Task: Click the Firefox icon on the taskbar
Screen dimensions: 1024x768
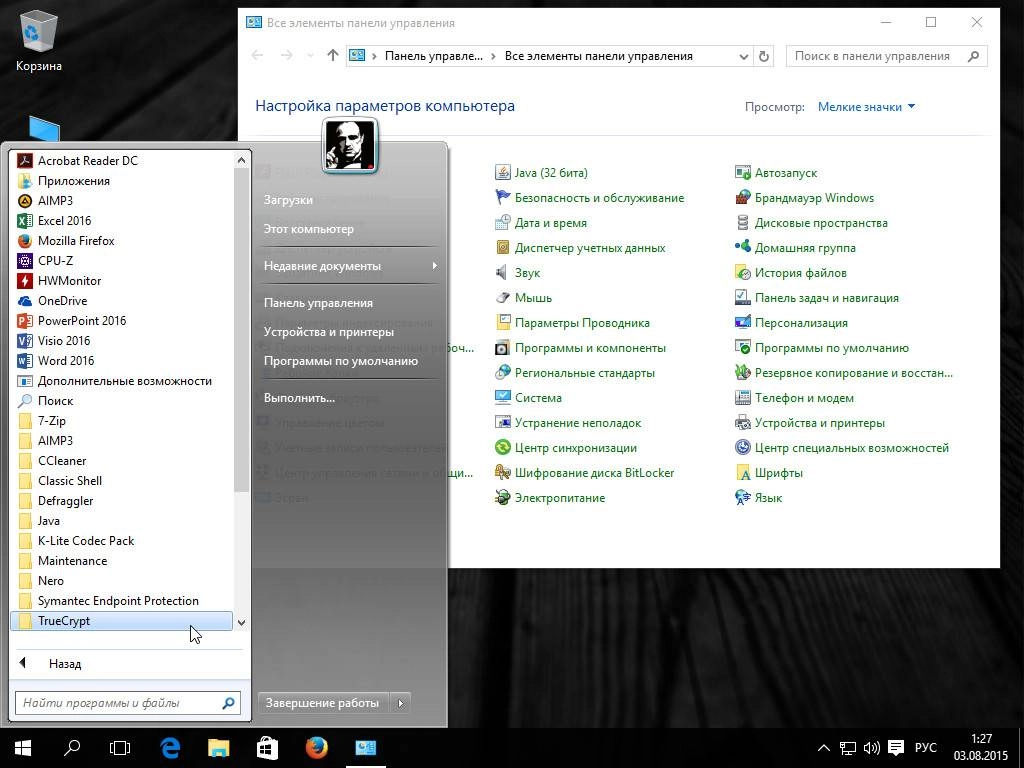Action: pos(316,748)
